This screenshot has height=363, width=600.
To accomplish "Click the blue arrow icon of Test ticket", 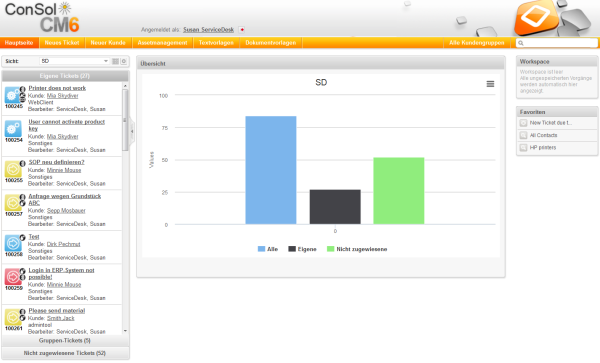I will 13,243.
